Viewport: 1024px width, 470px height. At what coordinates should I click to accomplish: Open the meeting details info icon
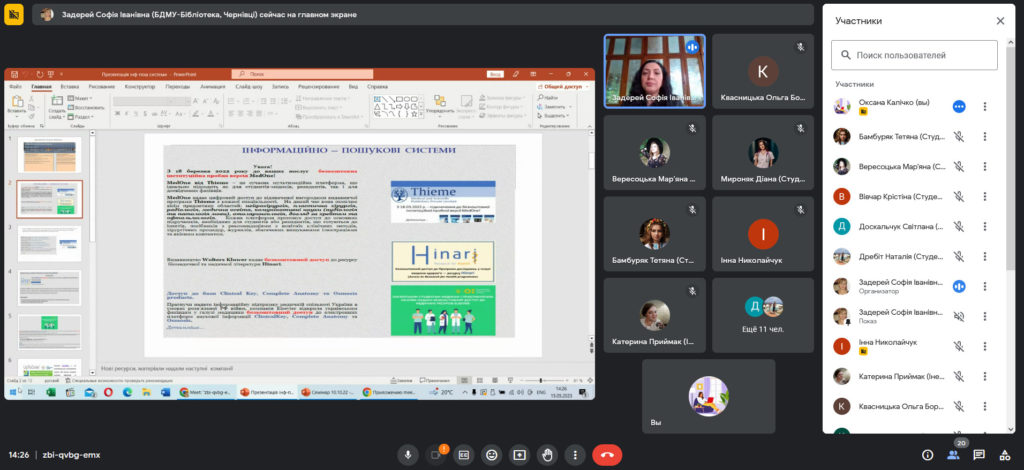927,455
